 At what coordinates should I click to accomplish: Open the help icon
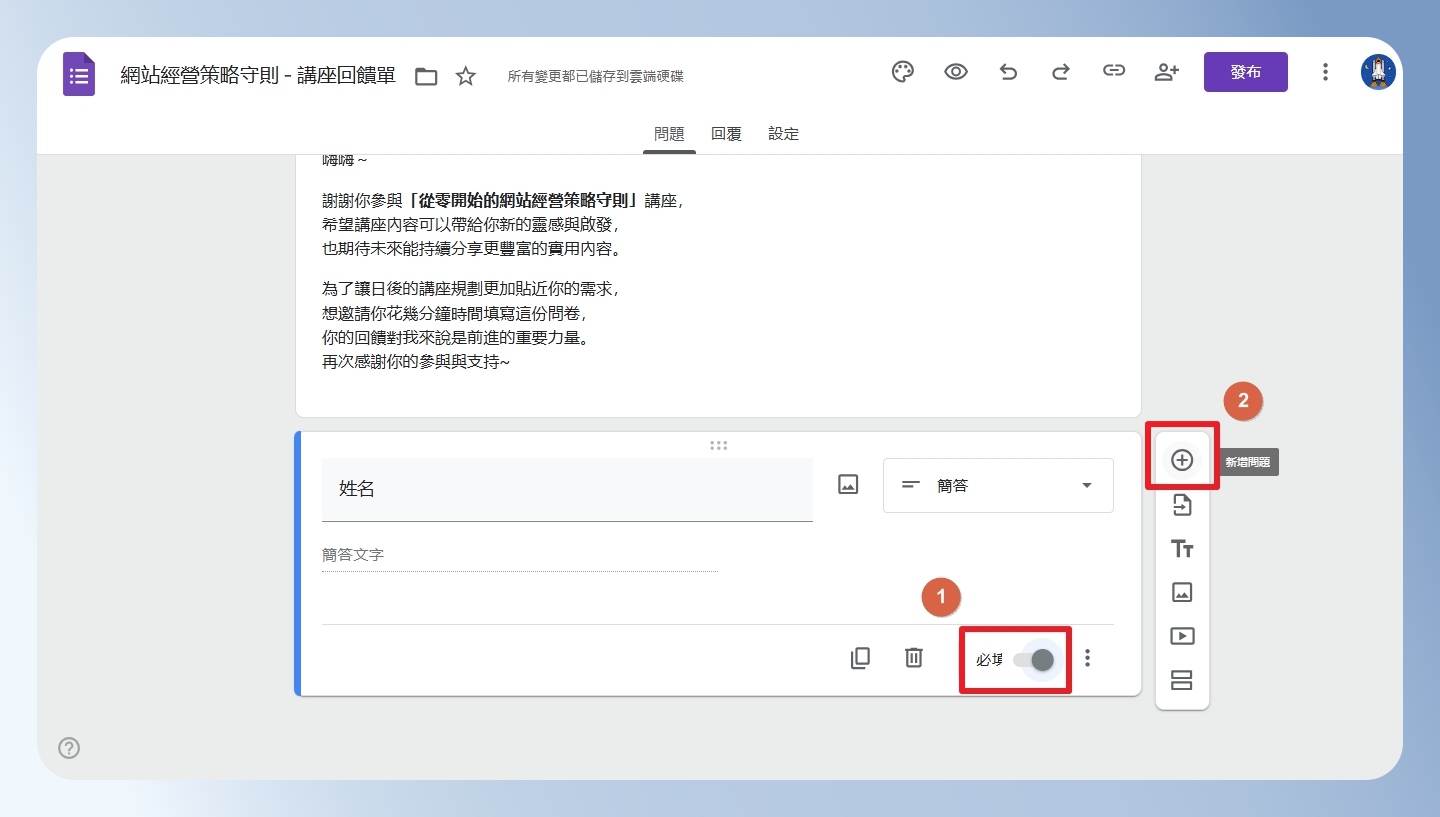(x=69, y=748)
